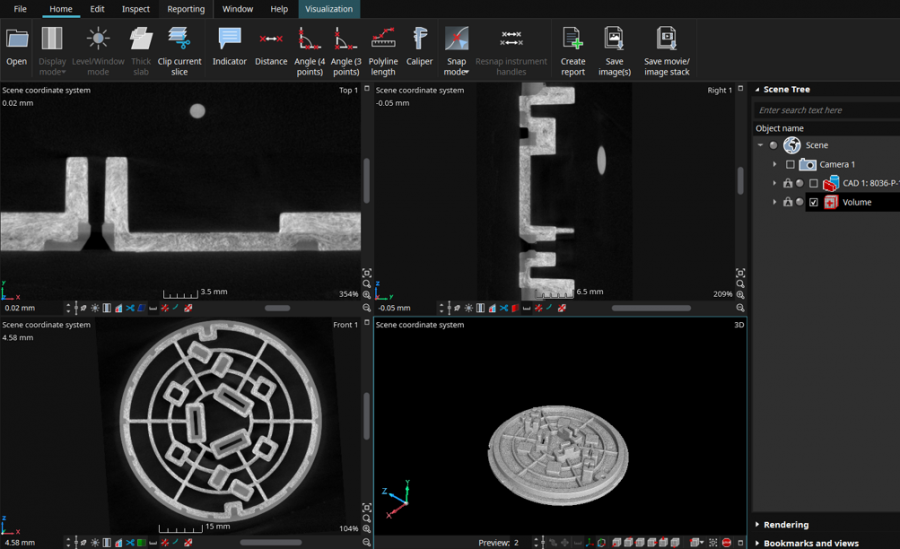This screenshot has width=900, height=549.
Task: Check the Camera 1 visibility checkbox
Action: coord(790,164)
